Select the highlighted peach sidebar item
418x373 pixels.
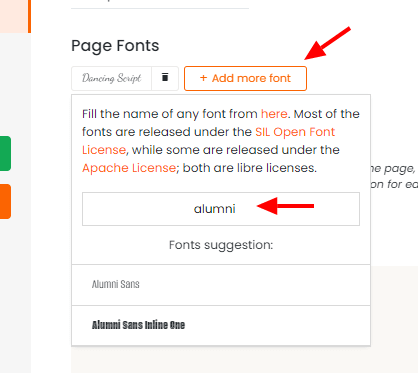[15, 16]
